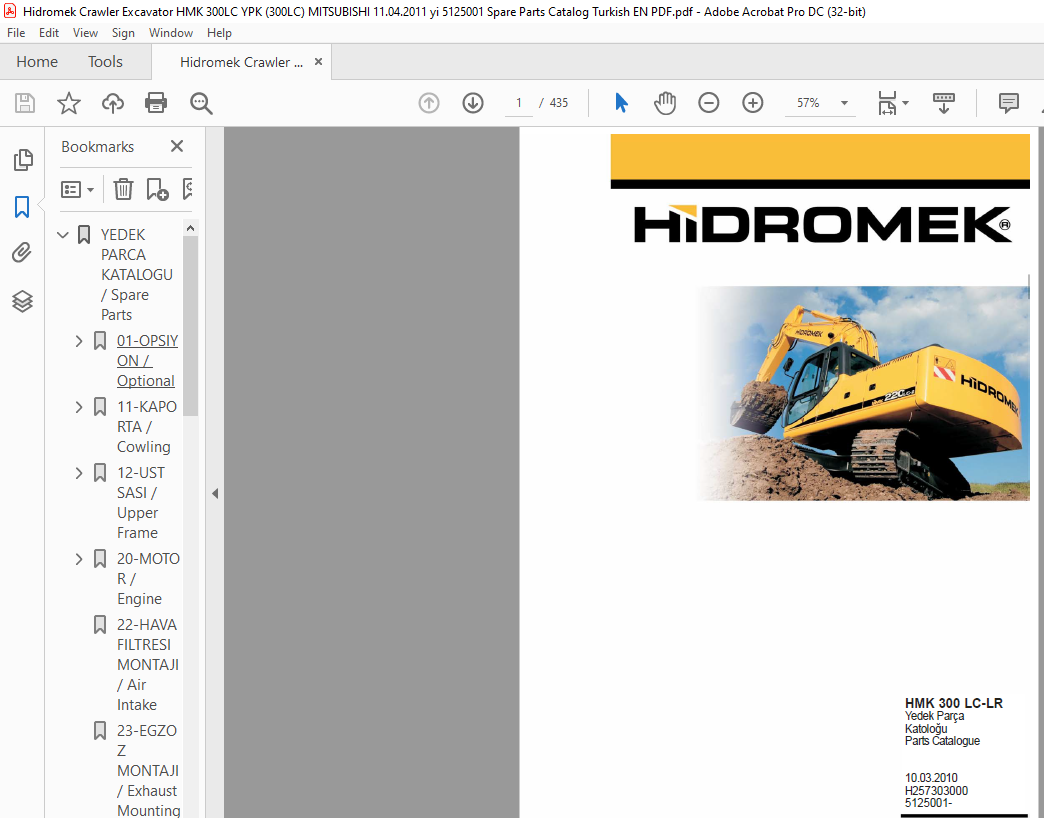This screenshot has height=818, width=1044.
Task: Open the Sign menu
Action: [123, 33]
